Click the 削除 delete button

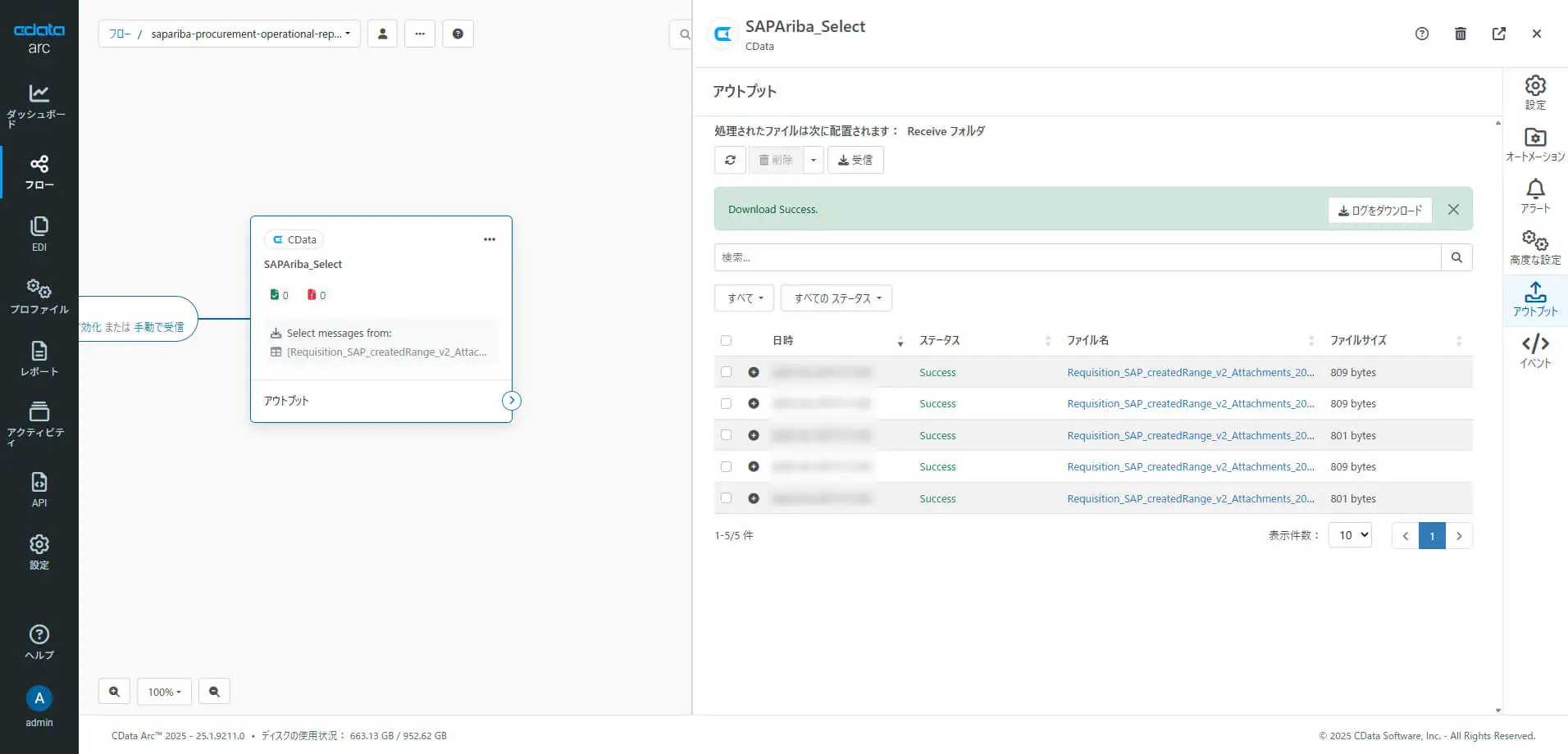[x=776, y=160]
